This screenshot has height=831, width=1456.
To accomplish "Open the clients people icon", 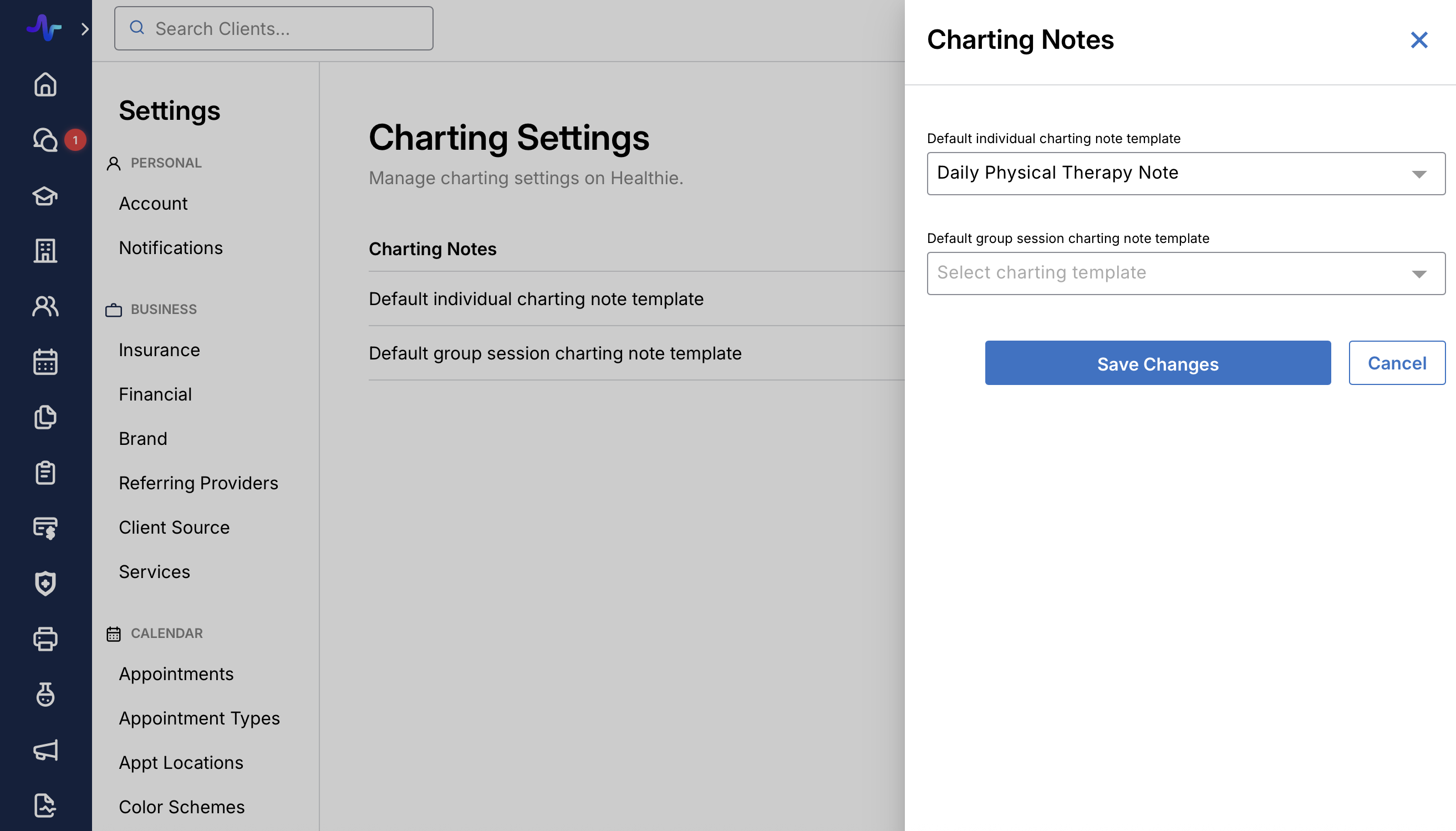I will 45,306.
